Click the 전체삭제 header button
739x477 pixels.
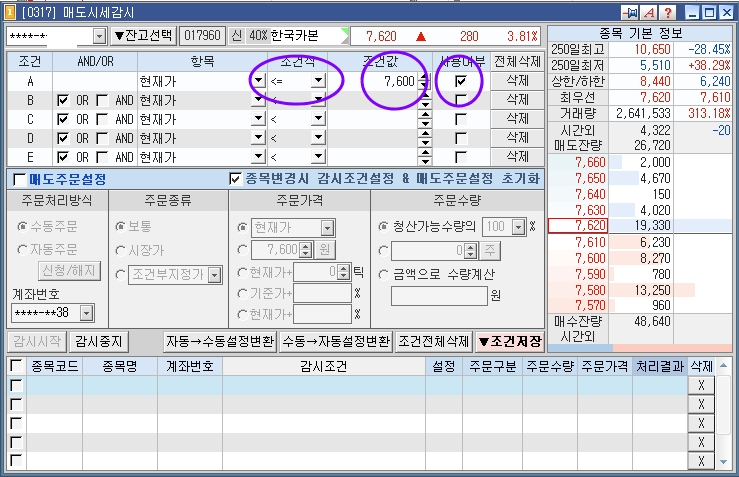tap(517, 61)
